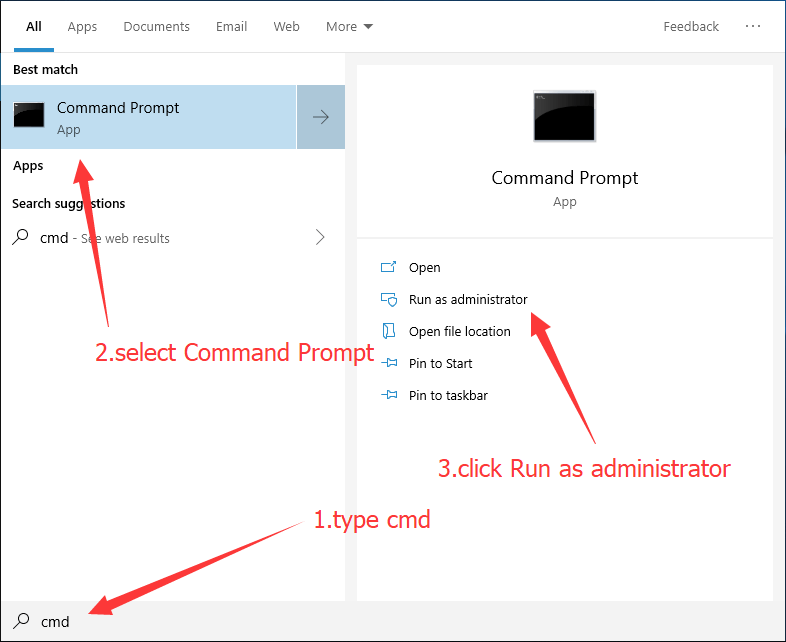The height and width of the screenshot is (642, 786).
Task: Click the Open icon in right panel
Action: coord(389,267)
